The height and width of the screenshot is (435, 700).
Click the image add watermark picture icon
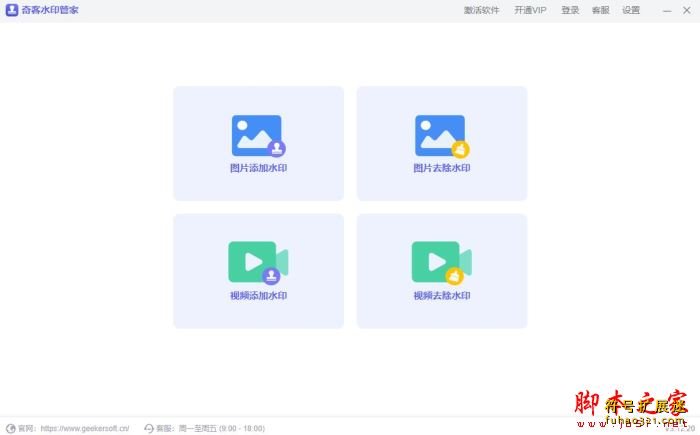(257, 136)
